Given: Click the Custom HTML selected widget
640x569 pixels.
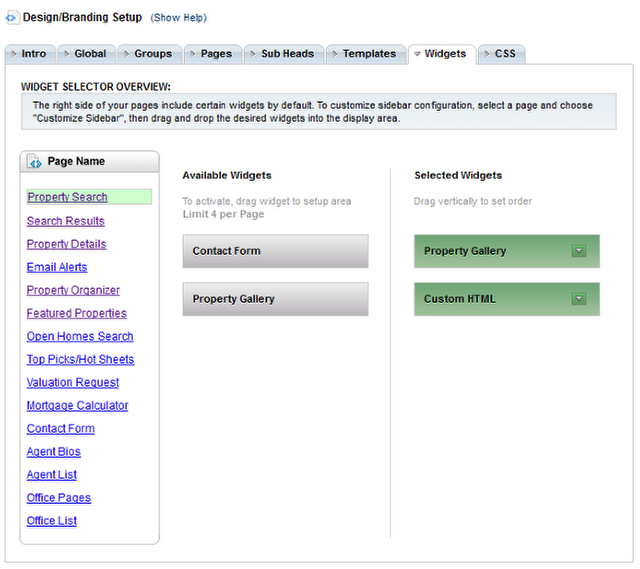Looking at the screenshot, I should coord(507,299).
